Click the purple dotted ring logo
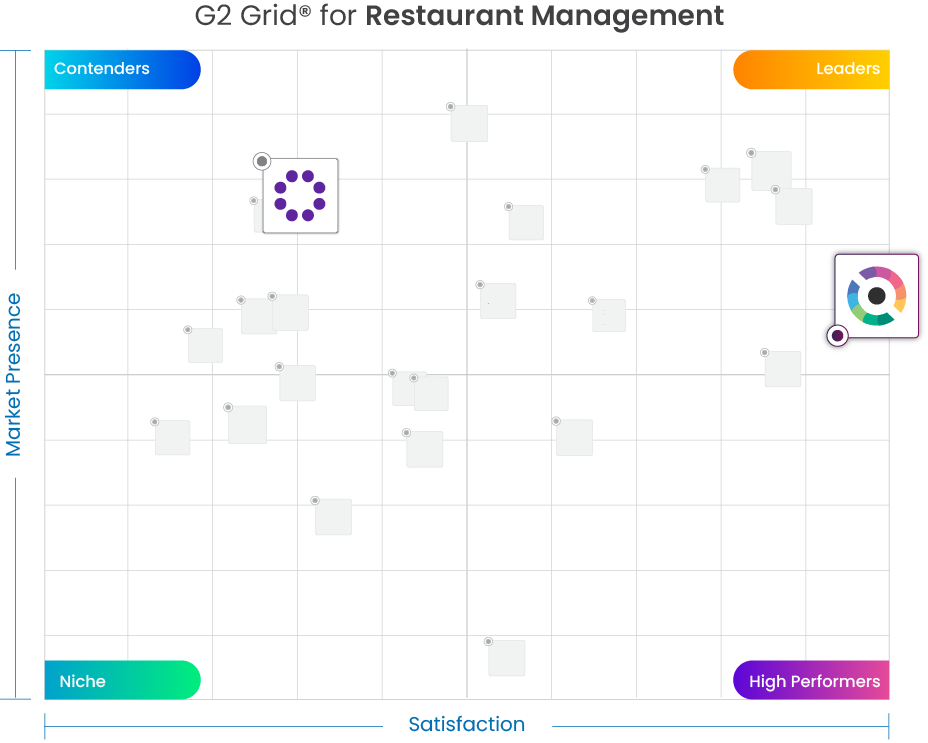This screenshot has width=928, height=743. click(300, 196)
